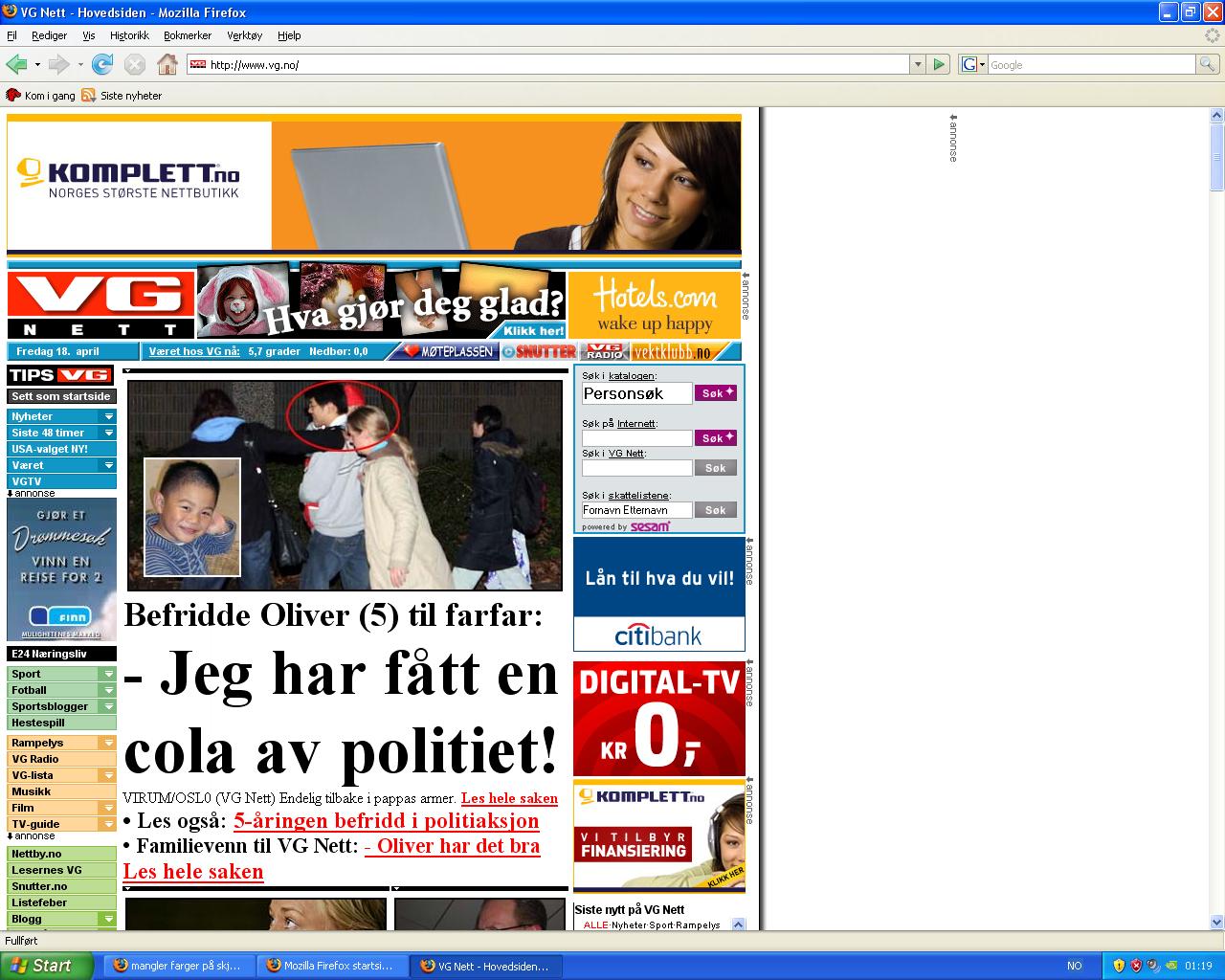
Task: Open the E24 Næringsliv sidebar link
Action: (x=61, y=654)
